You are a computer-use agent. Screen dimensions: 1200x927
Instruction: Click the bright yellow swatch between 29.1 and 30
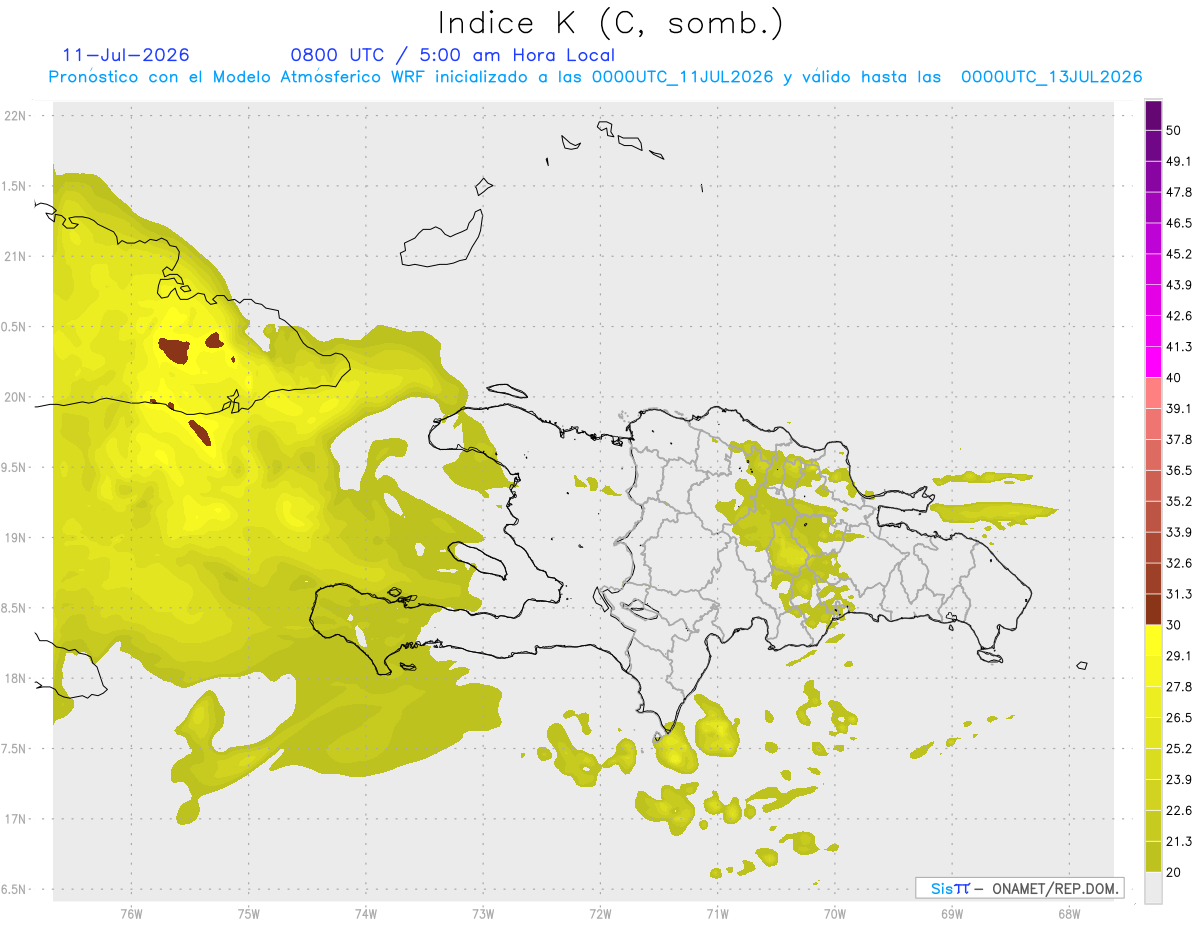(x=1153, y=640)
